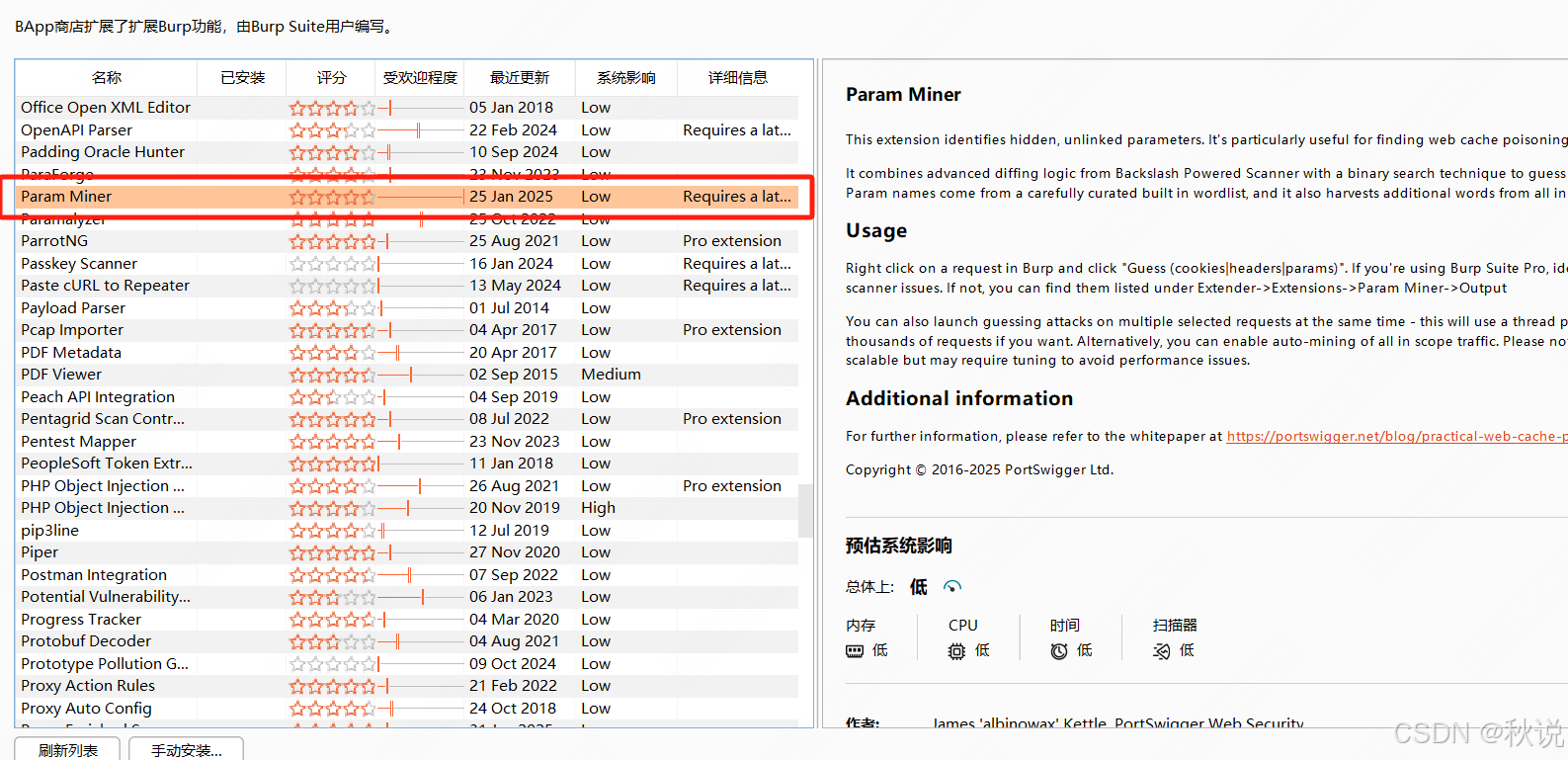
Task: Sort the list by 详细信息 column
Action: 738,77
